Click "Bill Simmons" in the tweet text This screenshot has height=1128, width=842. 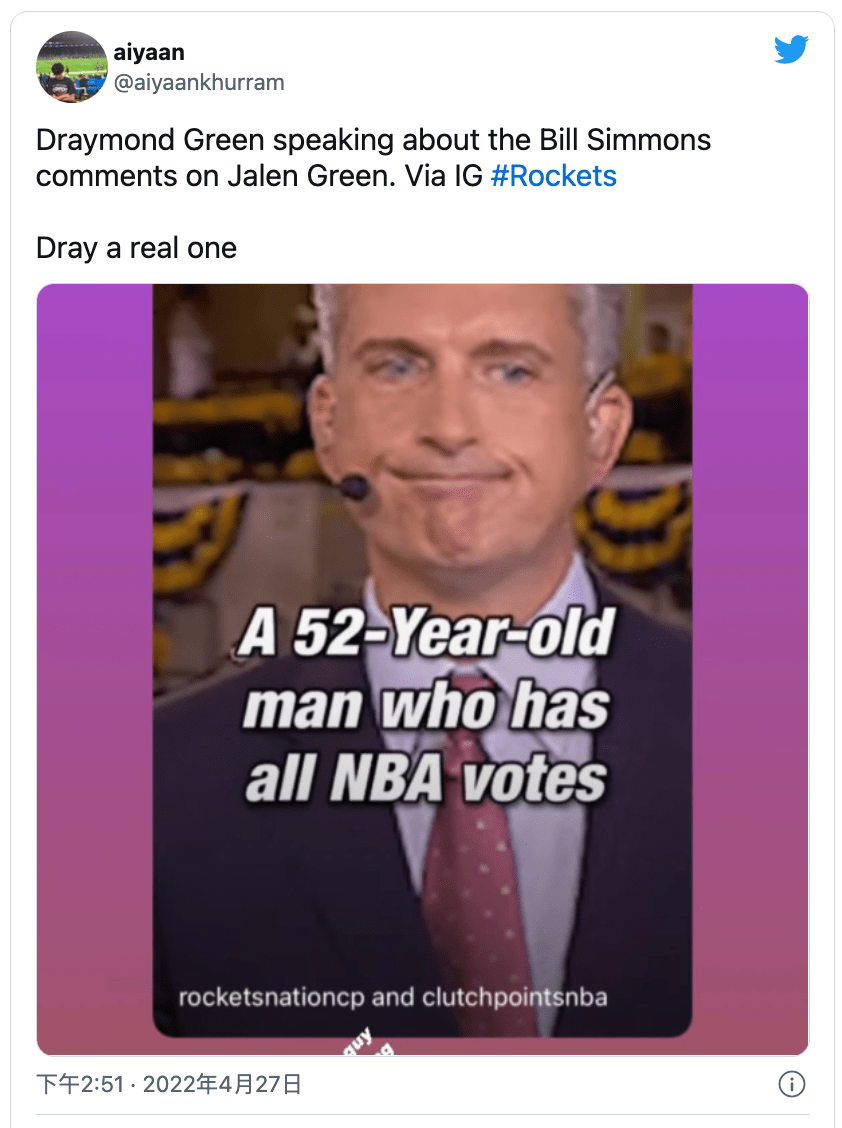pyautogui.click(x=622, y=139)
